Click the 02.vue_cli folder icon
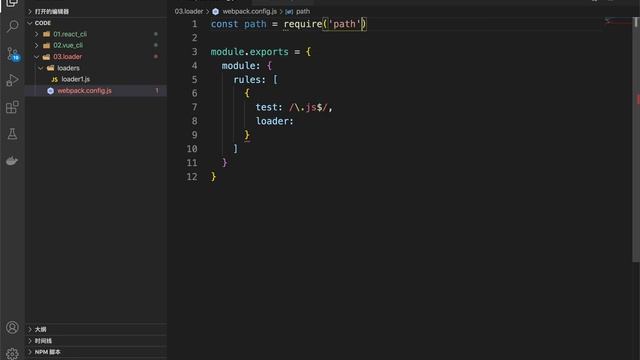The height and width of the screenshot is (360, 640). 47,45
